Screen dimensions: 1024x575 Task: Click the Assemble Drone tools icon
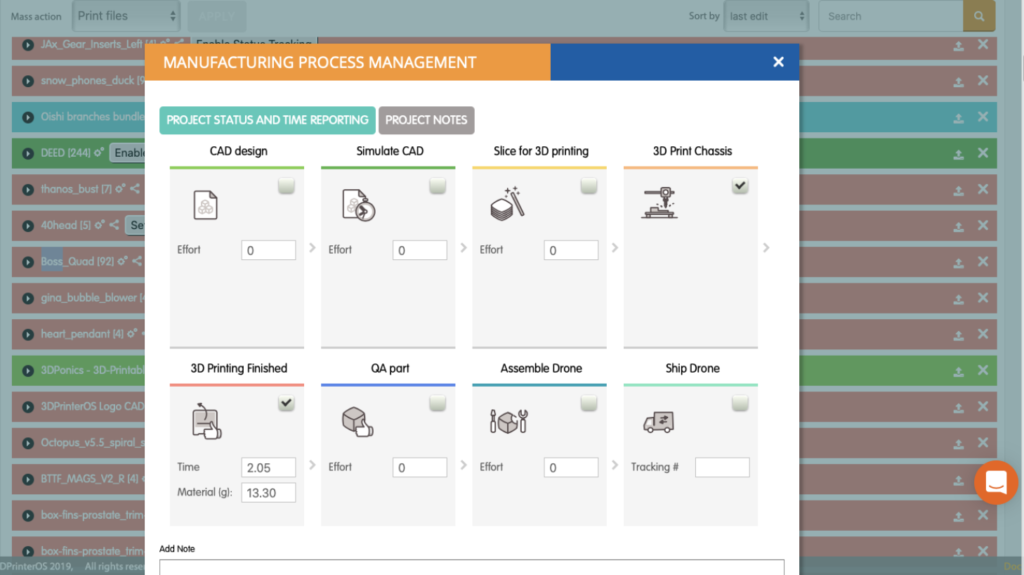[x=508, y=421]
